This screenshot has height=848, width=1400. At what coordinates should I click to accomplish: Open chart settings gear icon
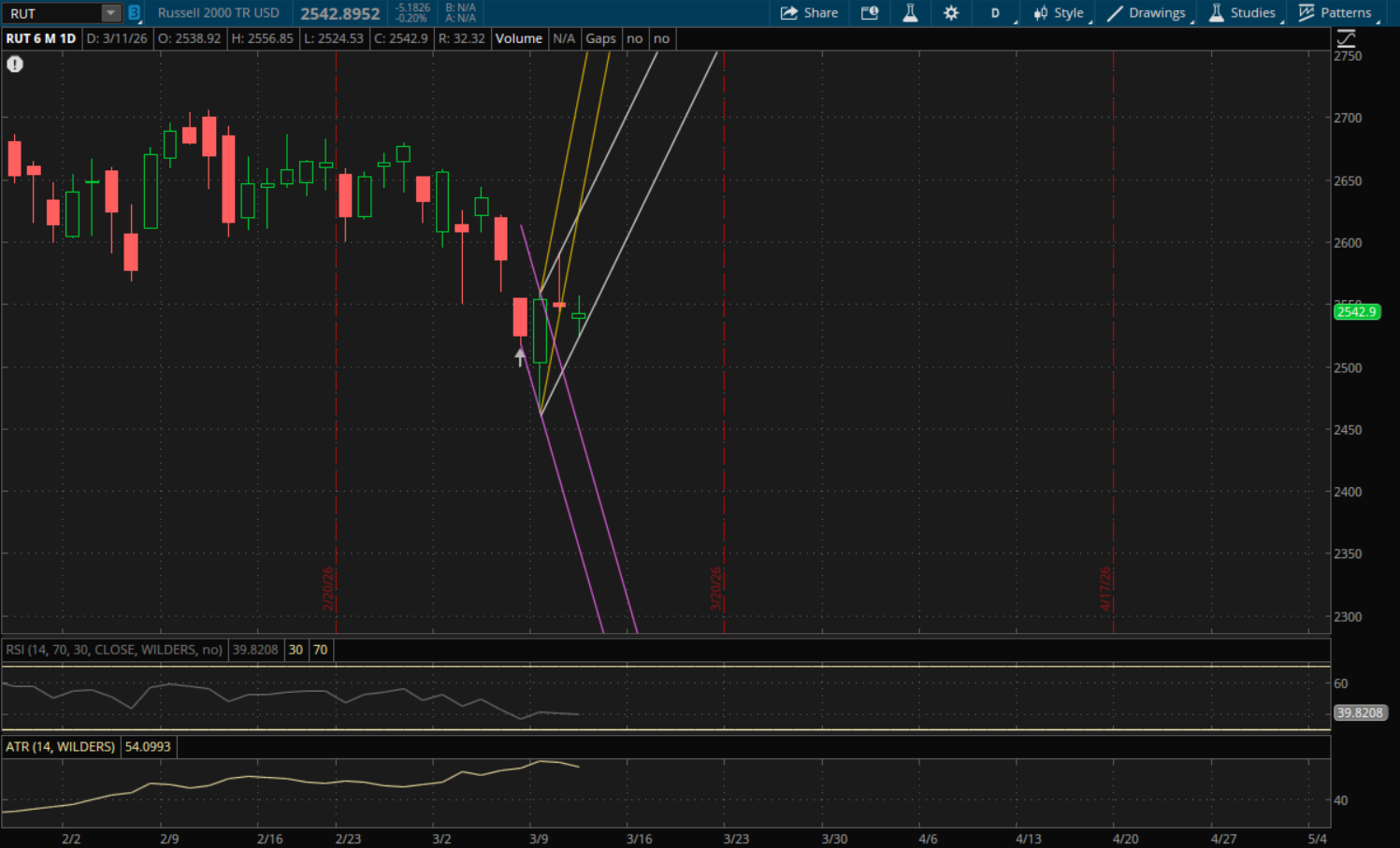[951, 13]
